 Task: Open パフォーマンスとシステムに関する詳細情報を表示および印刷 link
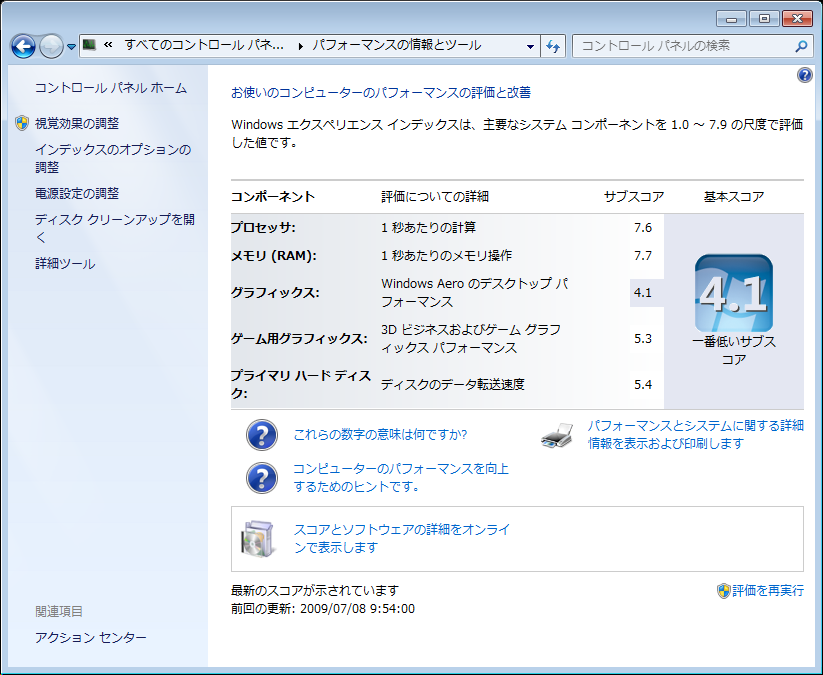(695, 435)
